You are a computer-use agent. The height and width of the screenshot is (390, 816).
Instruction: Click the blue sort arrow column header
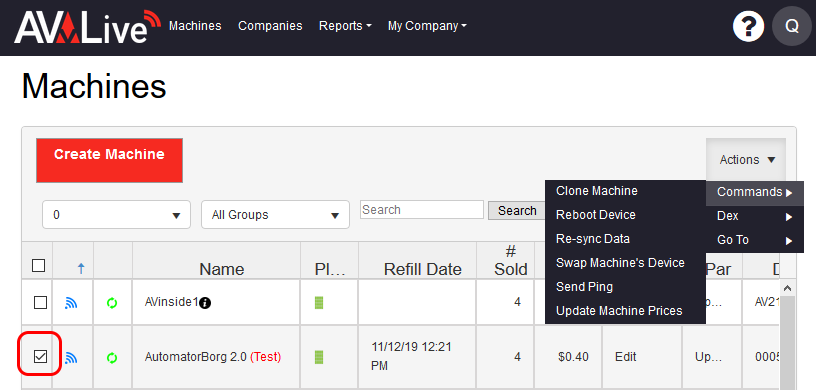point(81,269)
